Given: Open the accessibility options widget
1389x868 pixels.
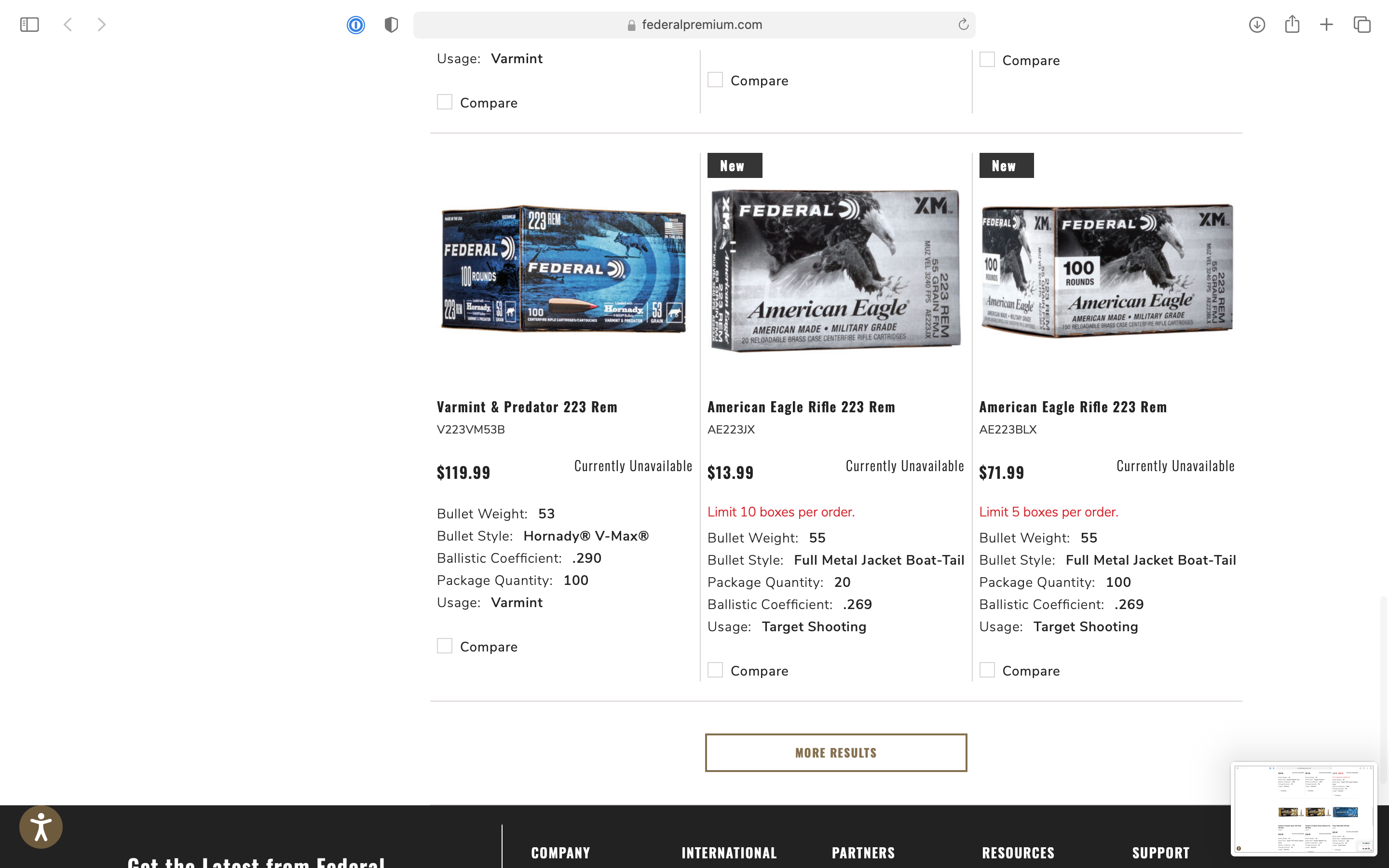Looking at the screenshot, I should pos(41,827).
